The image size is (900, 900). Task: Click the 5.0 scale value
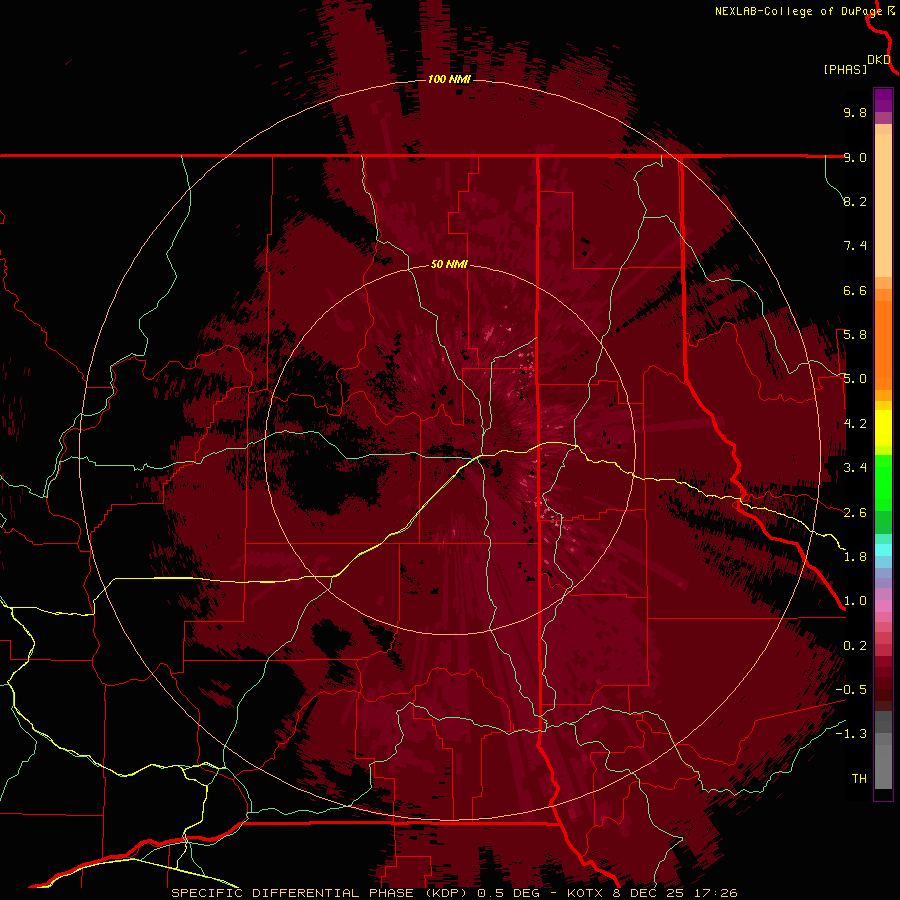[855, 379]
